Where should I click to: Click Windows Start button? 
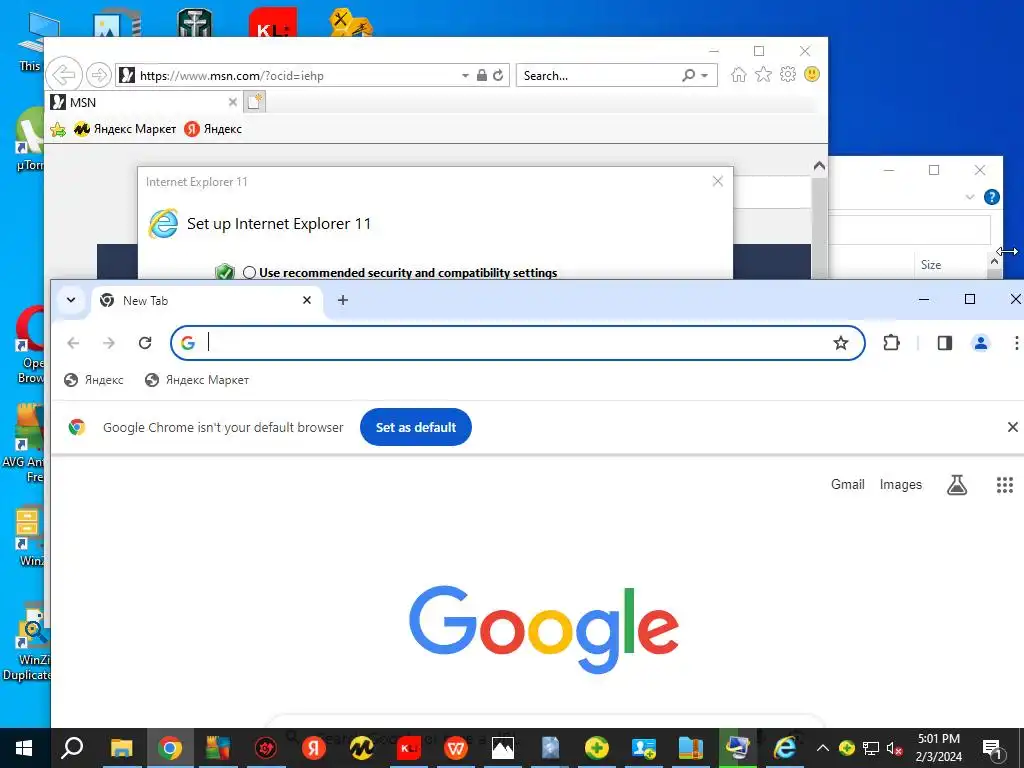pos(24,748)
